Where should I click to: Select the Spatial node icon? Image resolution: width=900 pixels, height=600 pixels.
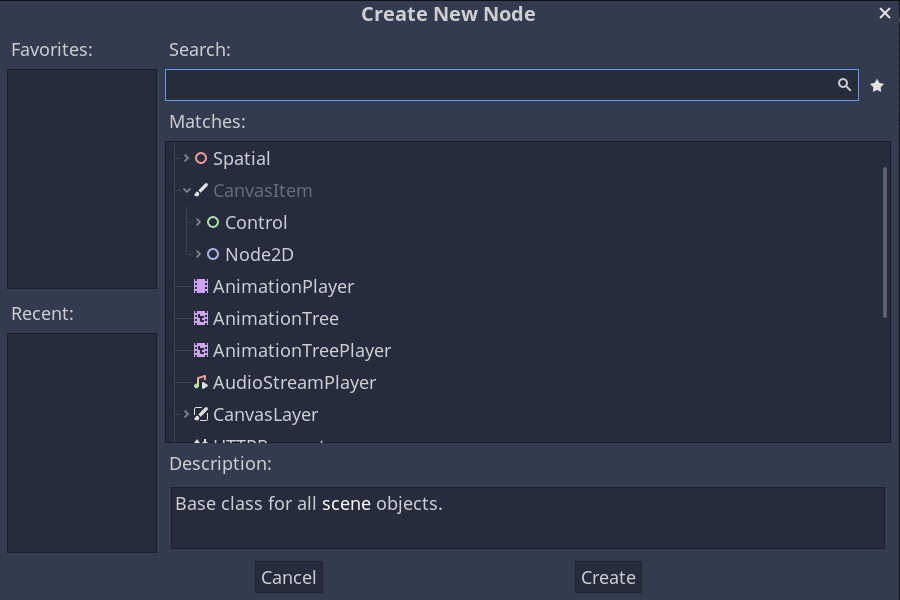(200, 158)
